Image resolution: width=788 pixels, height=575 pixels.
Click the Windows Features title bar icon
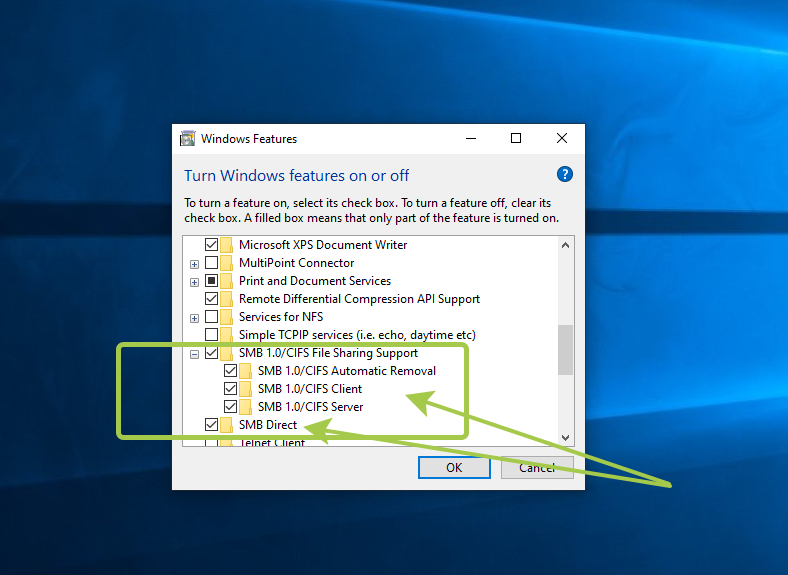[x=187, y=138]
